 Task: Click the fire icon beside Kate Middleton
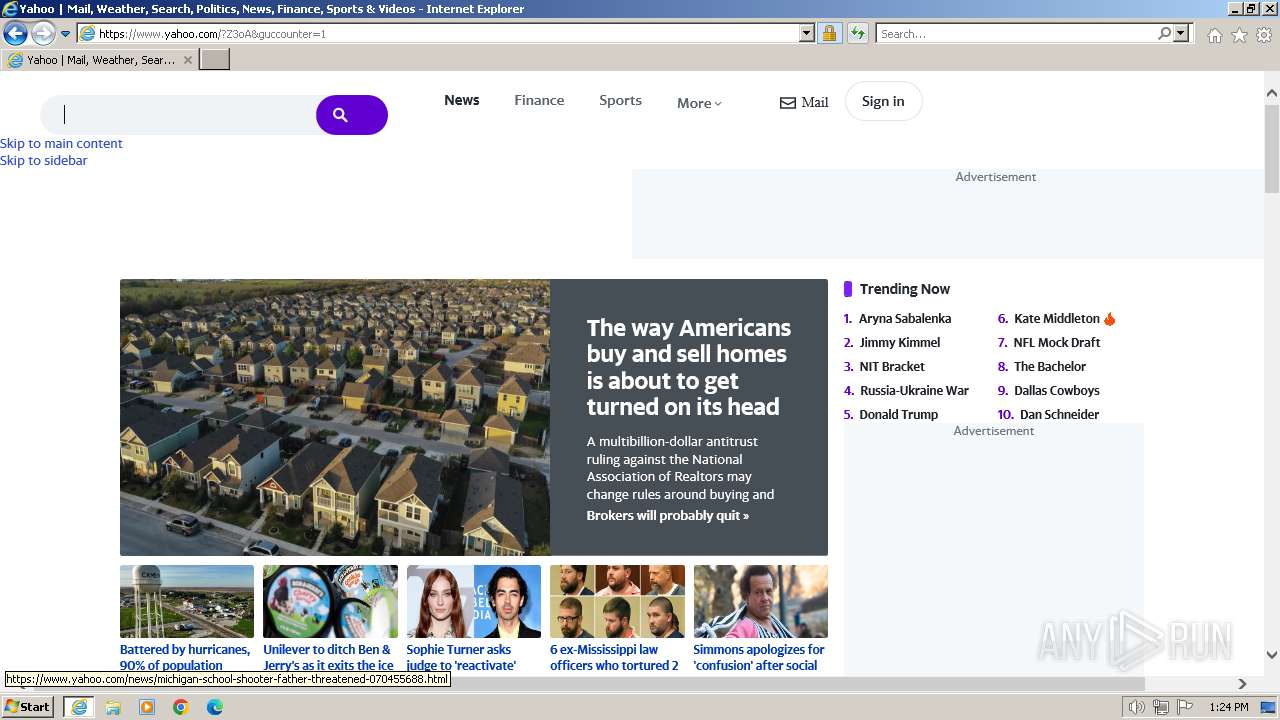point(1109,319)
